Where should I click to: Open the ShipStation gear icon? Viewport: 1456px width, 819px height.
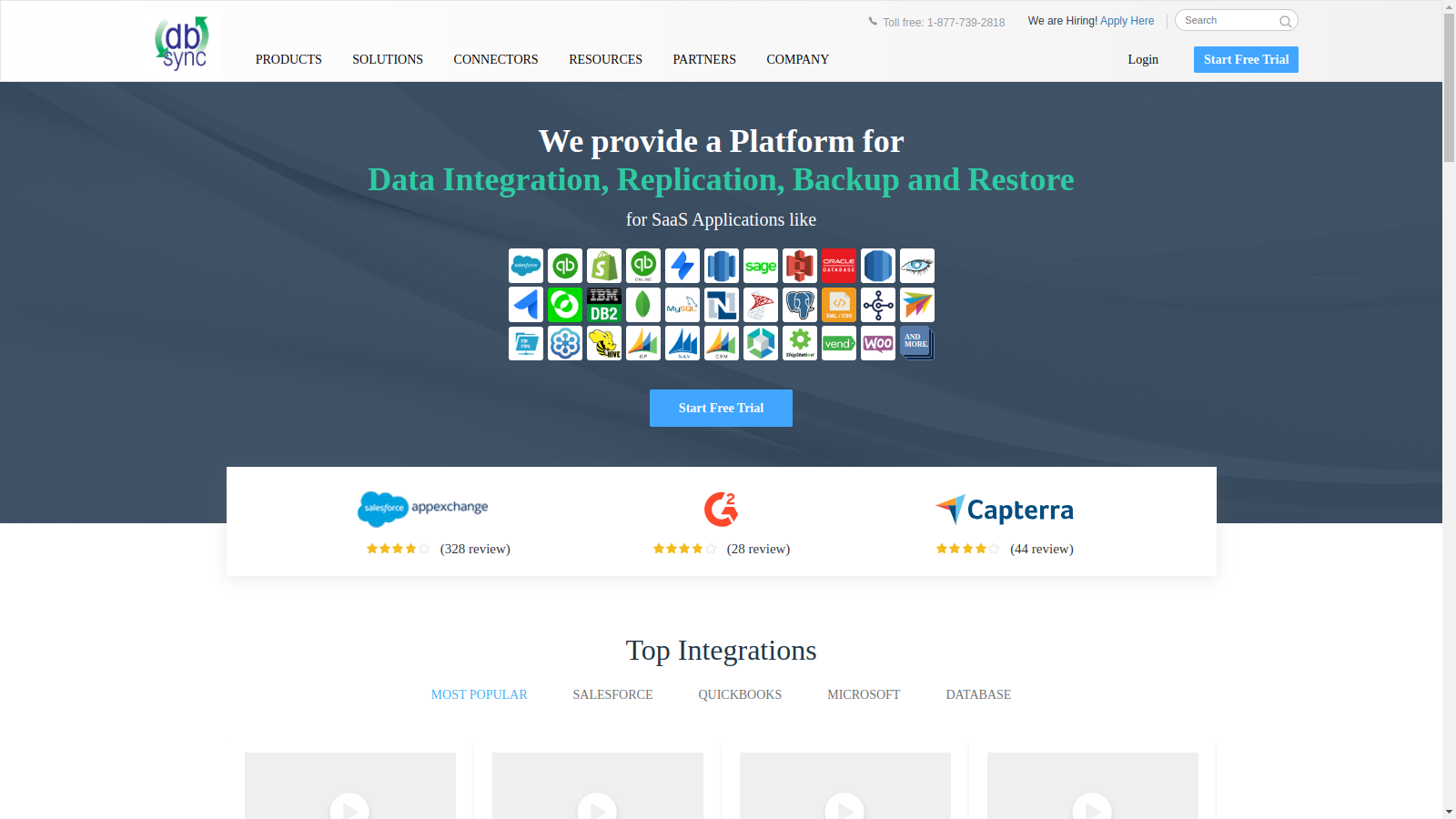(x=800, y=343)
